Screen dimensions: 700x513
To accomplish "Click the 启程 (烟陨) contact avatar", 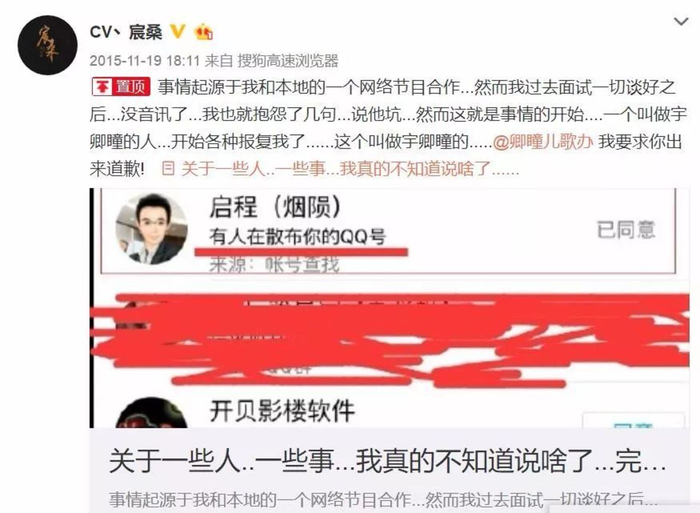I will point(151,229).
